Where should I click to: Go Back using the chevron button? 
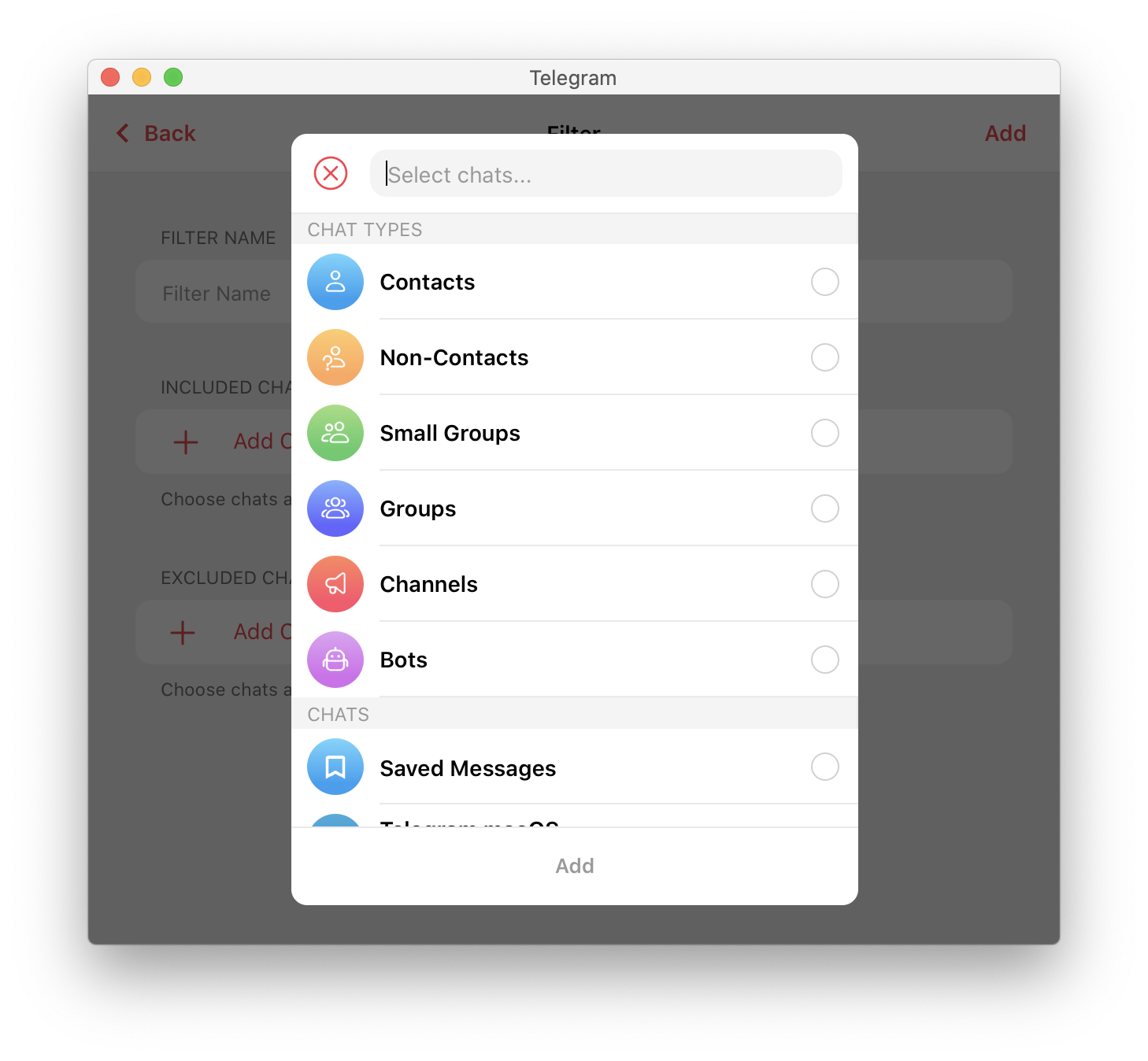[156, 133]
